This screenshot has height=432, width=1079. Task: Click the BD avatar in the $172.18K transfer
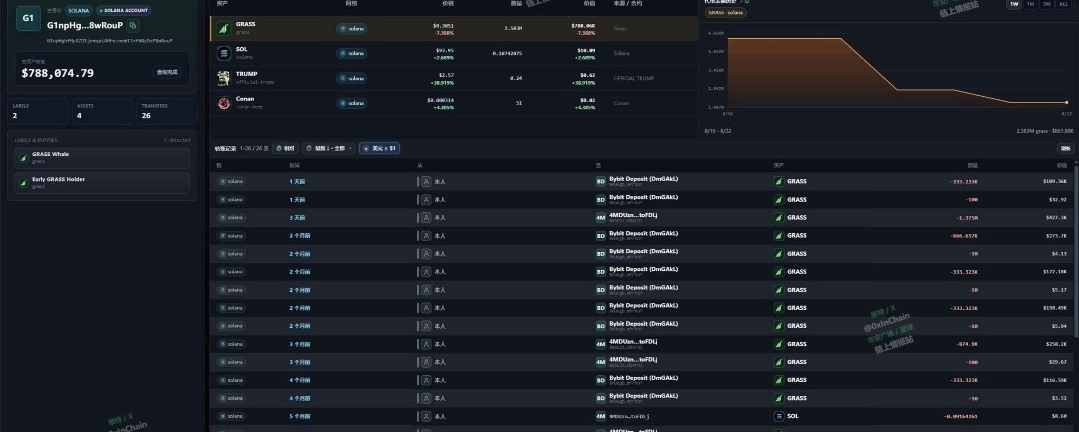[x=601, y=272]
